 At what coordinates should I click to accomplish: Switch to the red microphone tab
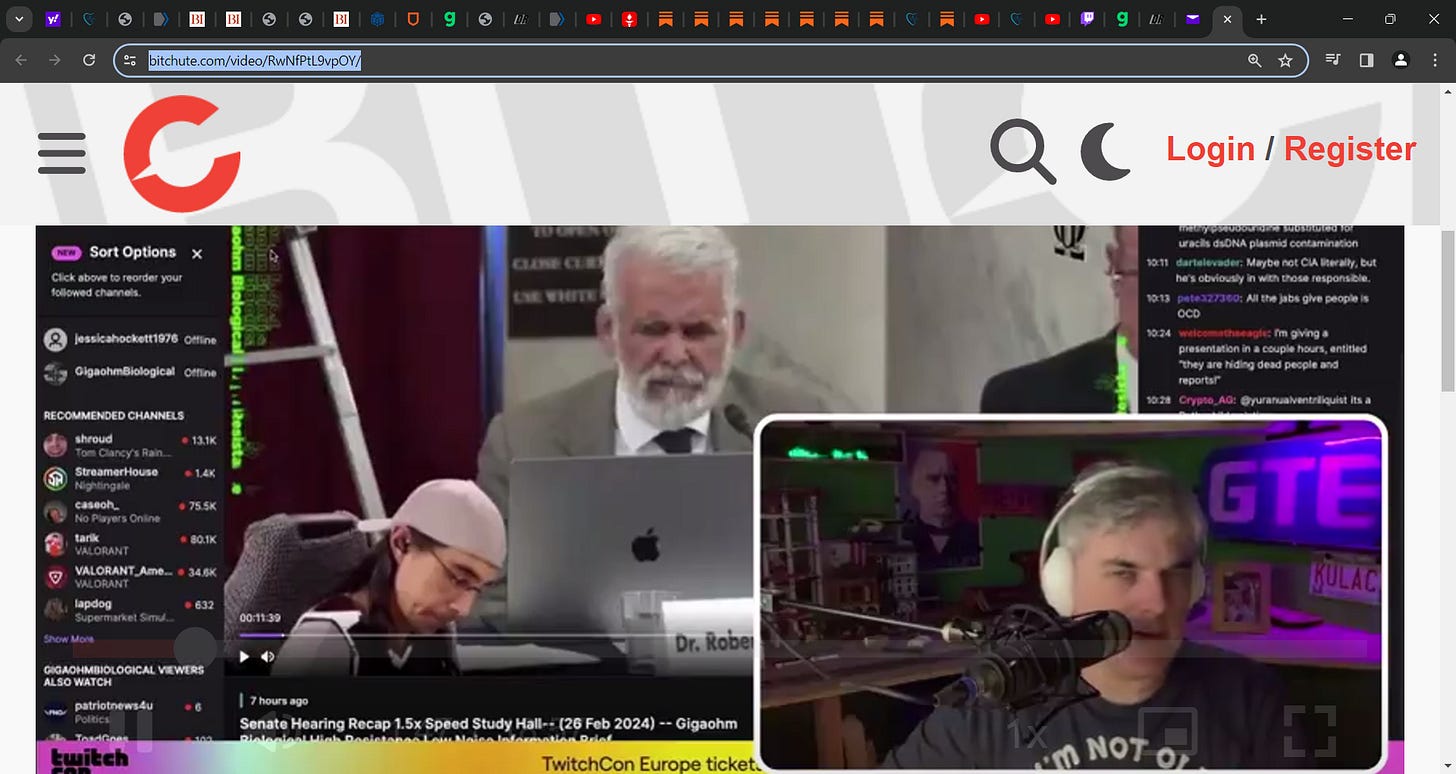[629, 19]
